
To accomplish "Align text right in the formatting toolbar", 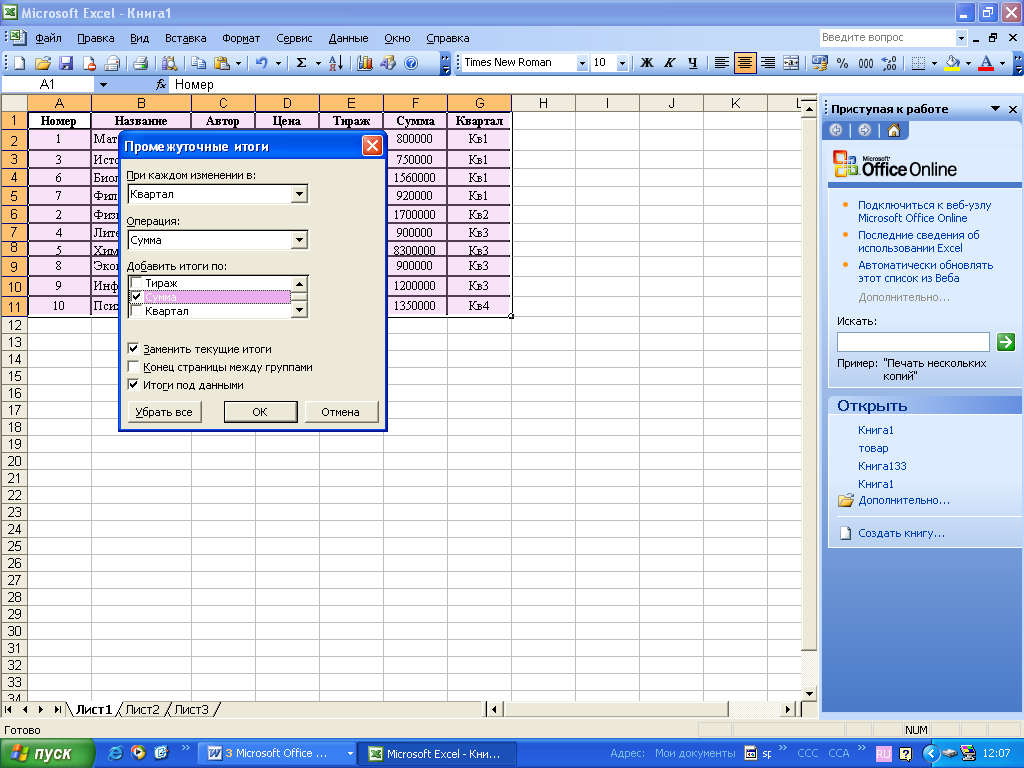I will point(768,63).
